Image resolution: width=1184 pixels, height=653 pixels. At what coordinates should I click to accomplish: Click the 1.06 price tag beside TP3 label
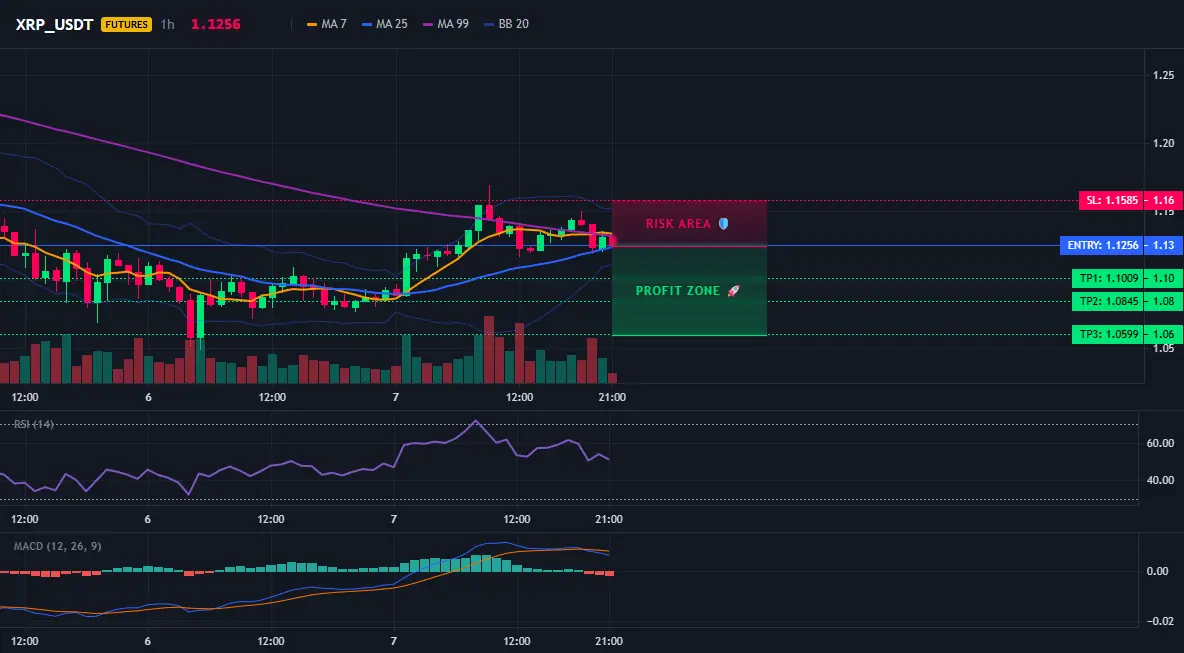[1163, 334]
